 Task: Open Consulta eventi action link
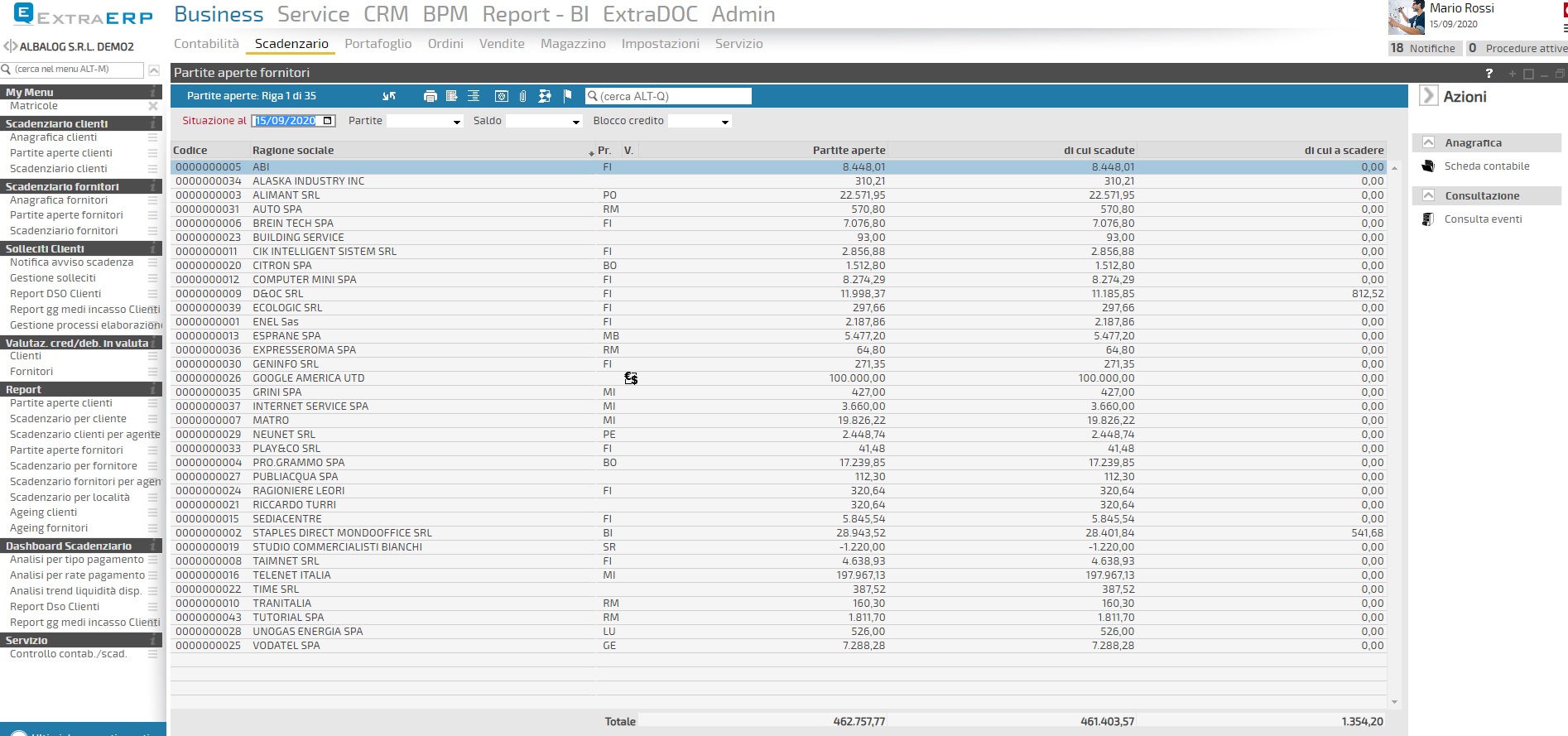tap(1484, 219)
